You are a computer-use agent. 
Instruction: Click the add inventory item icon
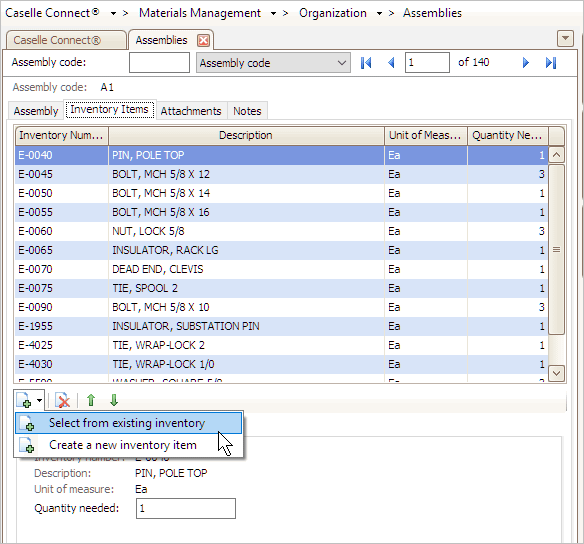click(24, 400)
